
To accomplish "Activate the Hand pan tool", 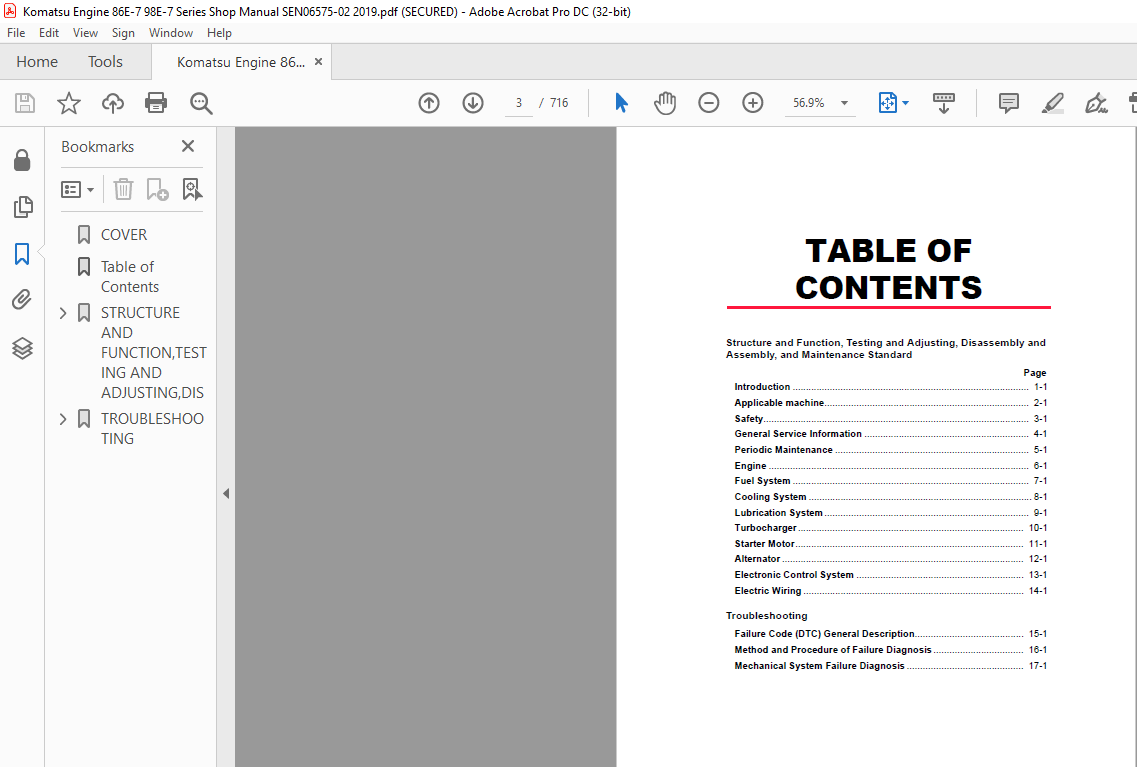I will click(665, 103).
